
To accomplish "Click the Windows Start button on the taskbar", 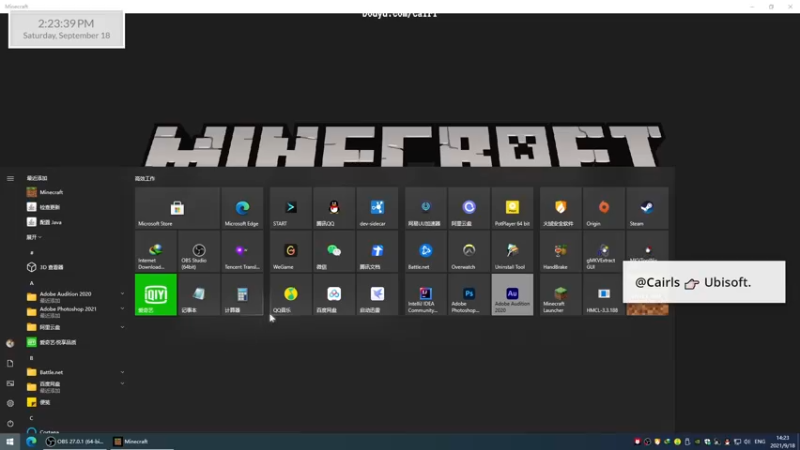I will pyautogui.click(x=10, y=442).
